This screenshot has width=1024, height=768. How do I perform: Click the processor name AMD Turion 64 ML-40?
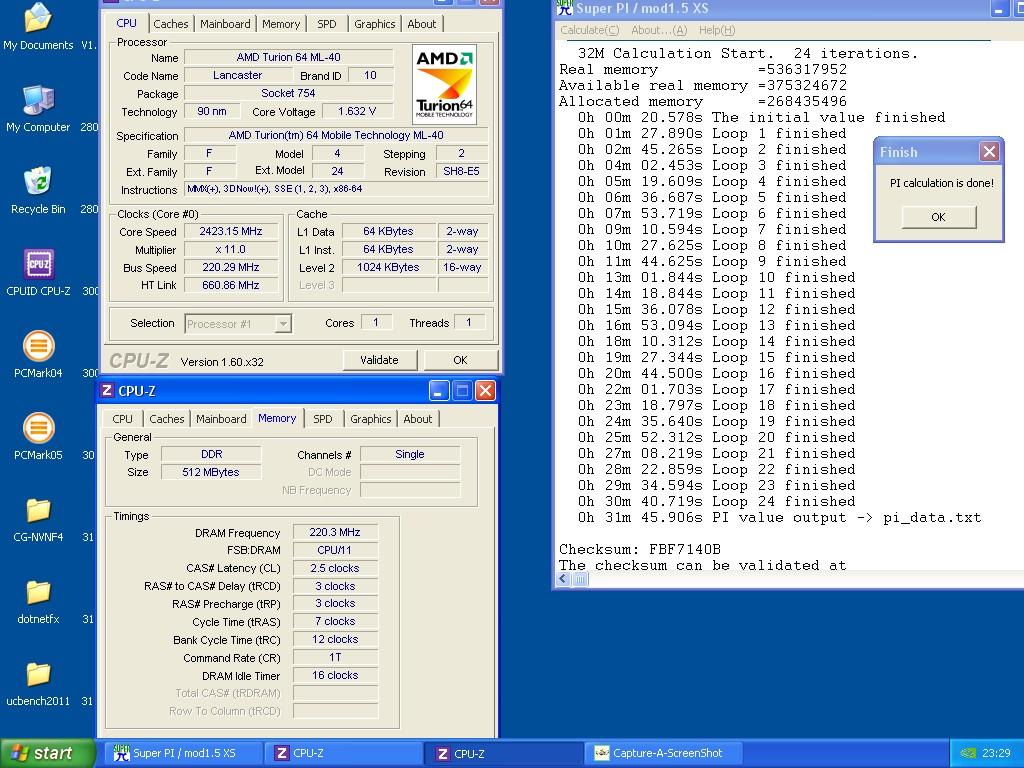tap(288, 57)
